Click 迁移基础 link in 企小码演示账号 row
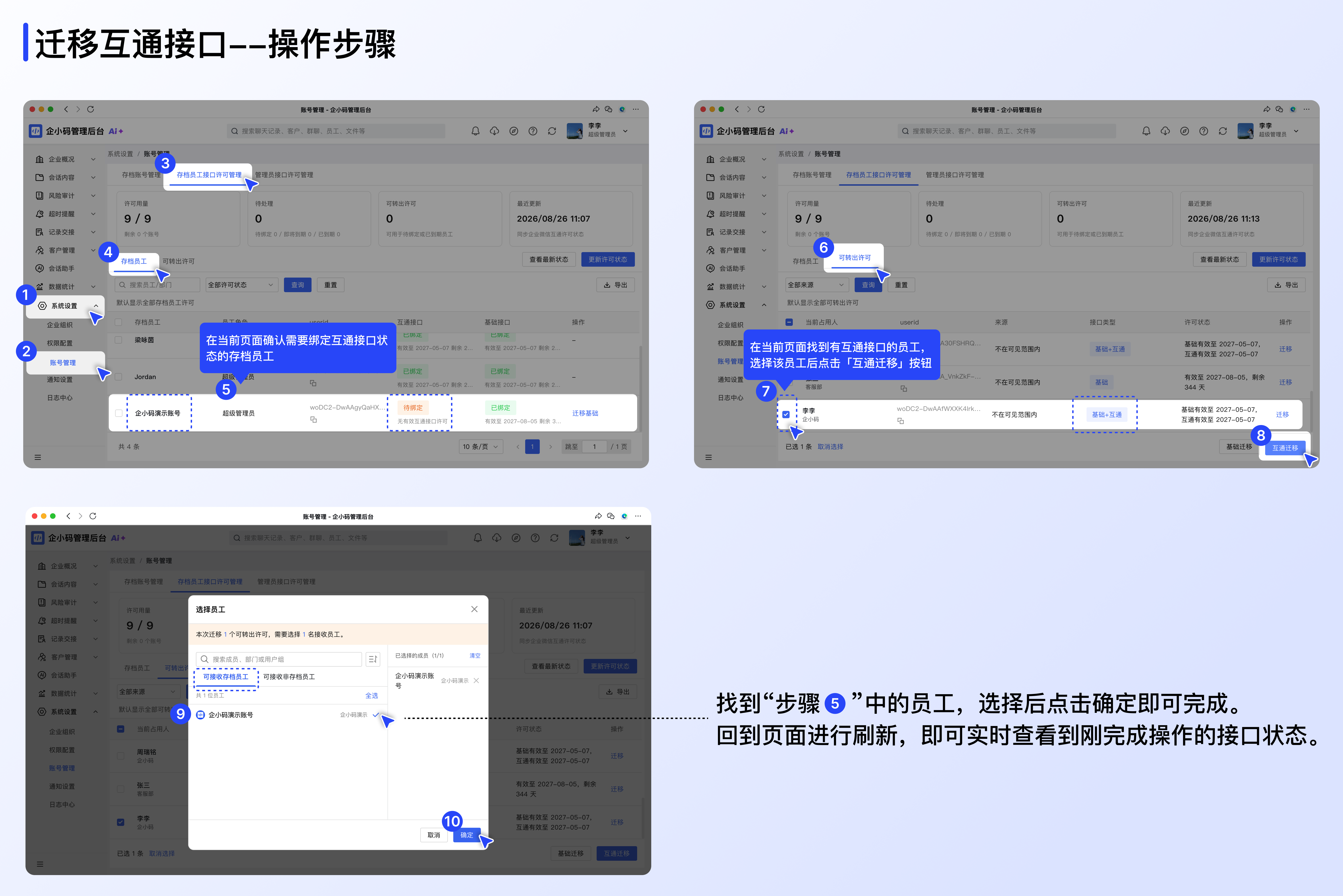The image size is (1343, 896). coord(585,413)
